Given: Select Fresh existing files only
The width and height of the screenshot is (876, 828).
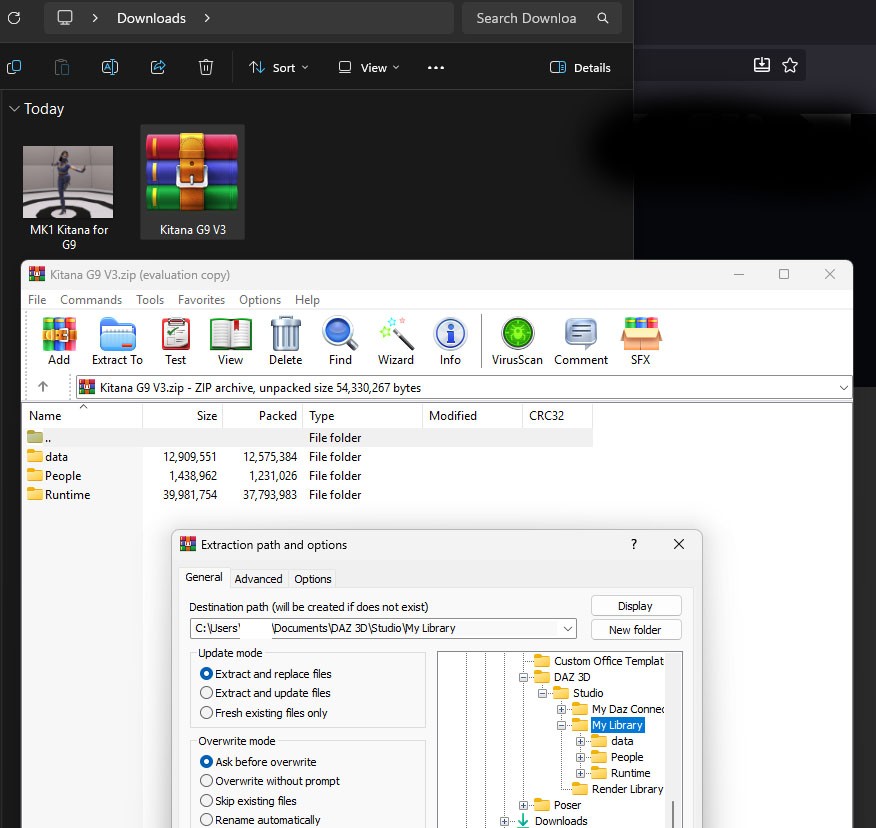Looking at the screenshot, I should (x=263, y=713).
